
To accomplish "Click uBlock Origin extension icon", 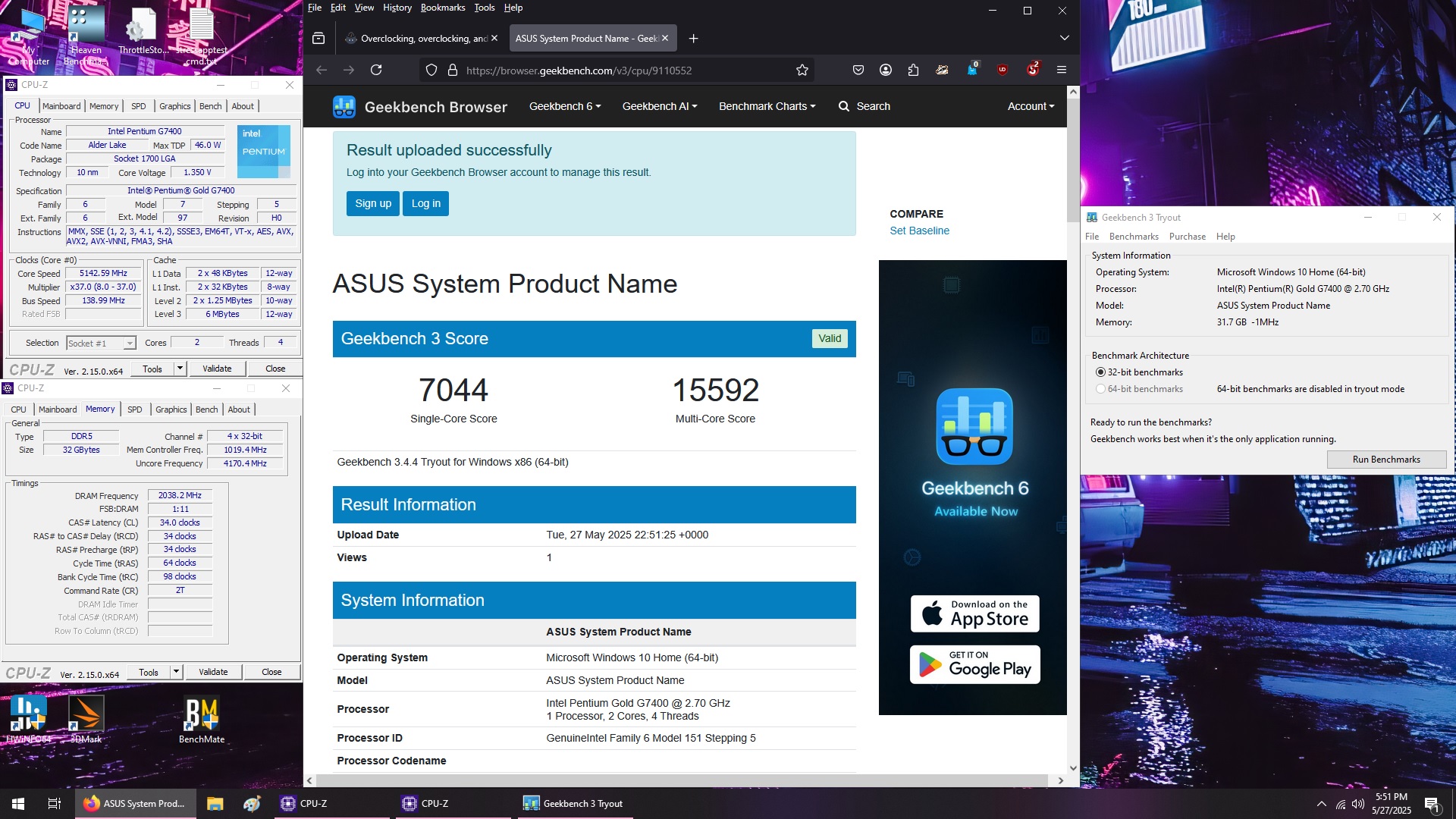I will tap(1003, 70).
